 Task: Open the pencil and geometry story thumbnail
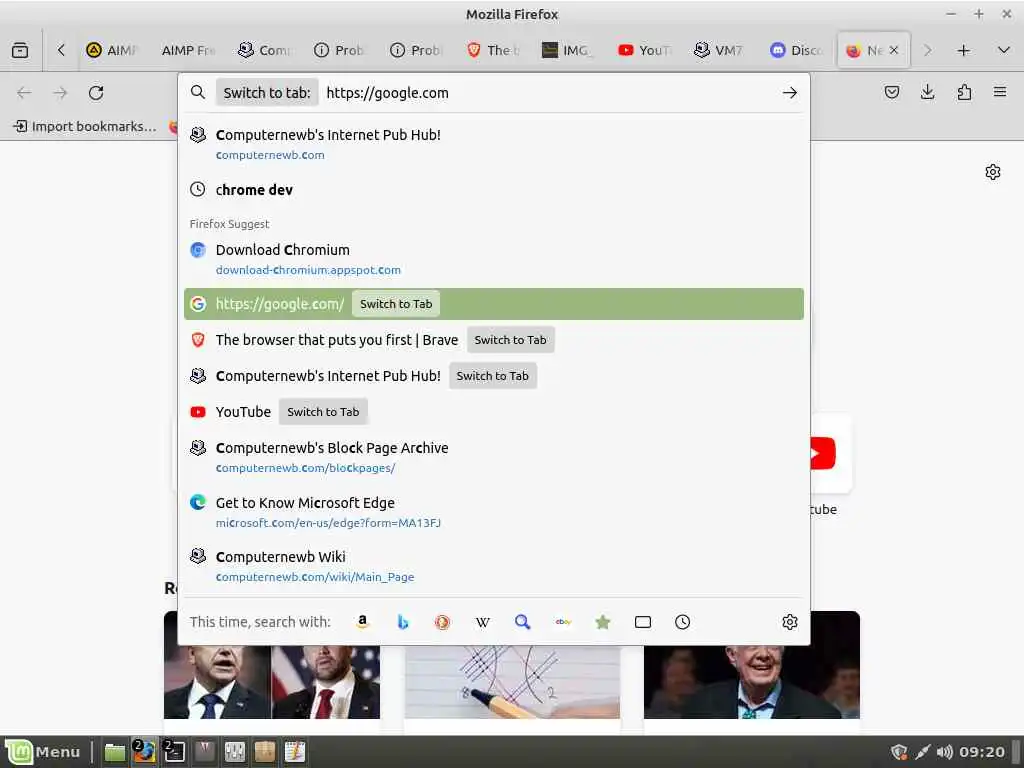[x=512, y=682]
